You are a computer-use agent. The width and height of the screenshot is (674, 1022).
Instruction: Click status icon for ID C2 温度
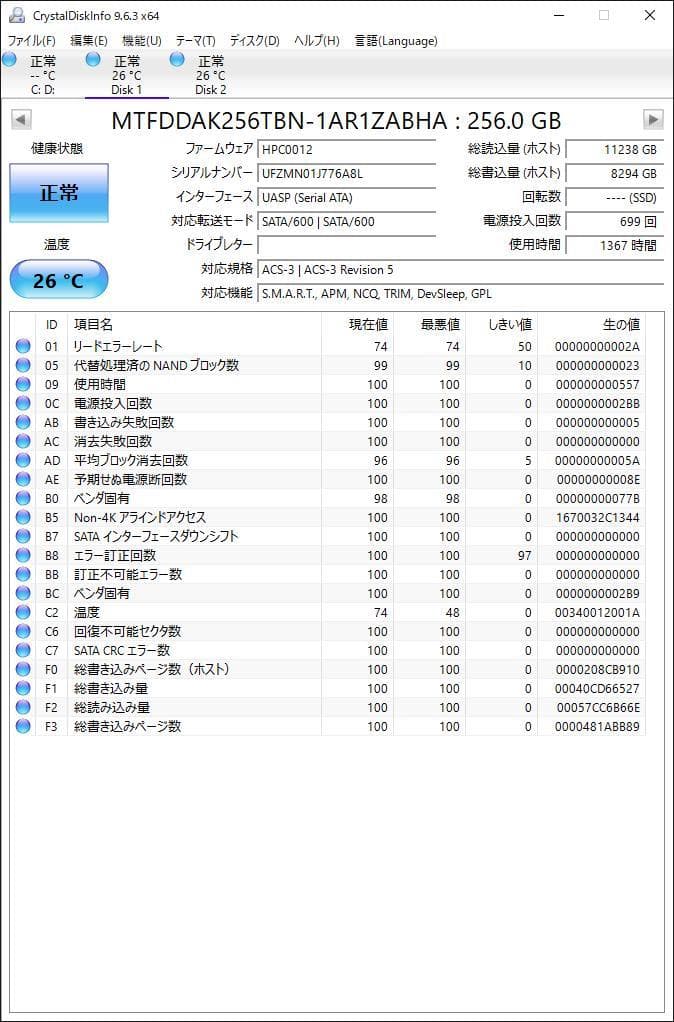23,612
